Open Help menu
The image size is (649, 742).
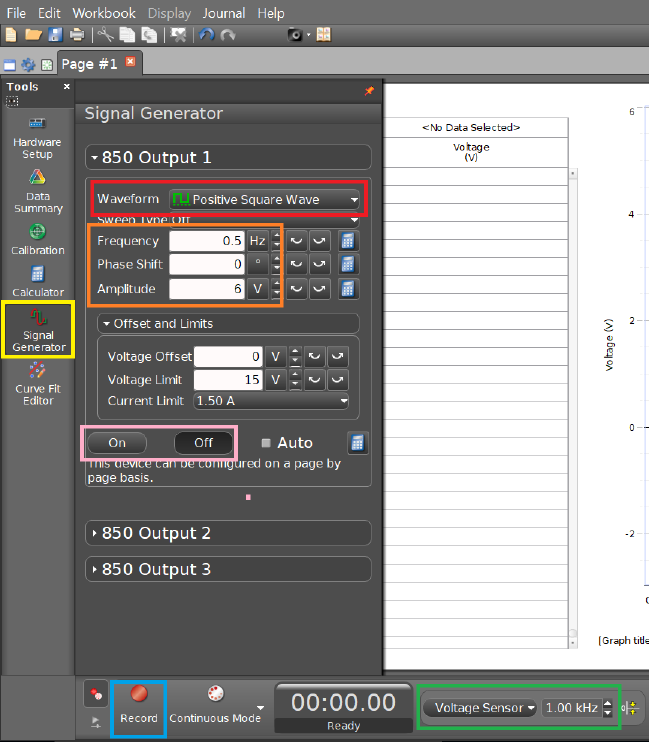271,13
